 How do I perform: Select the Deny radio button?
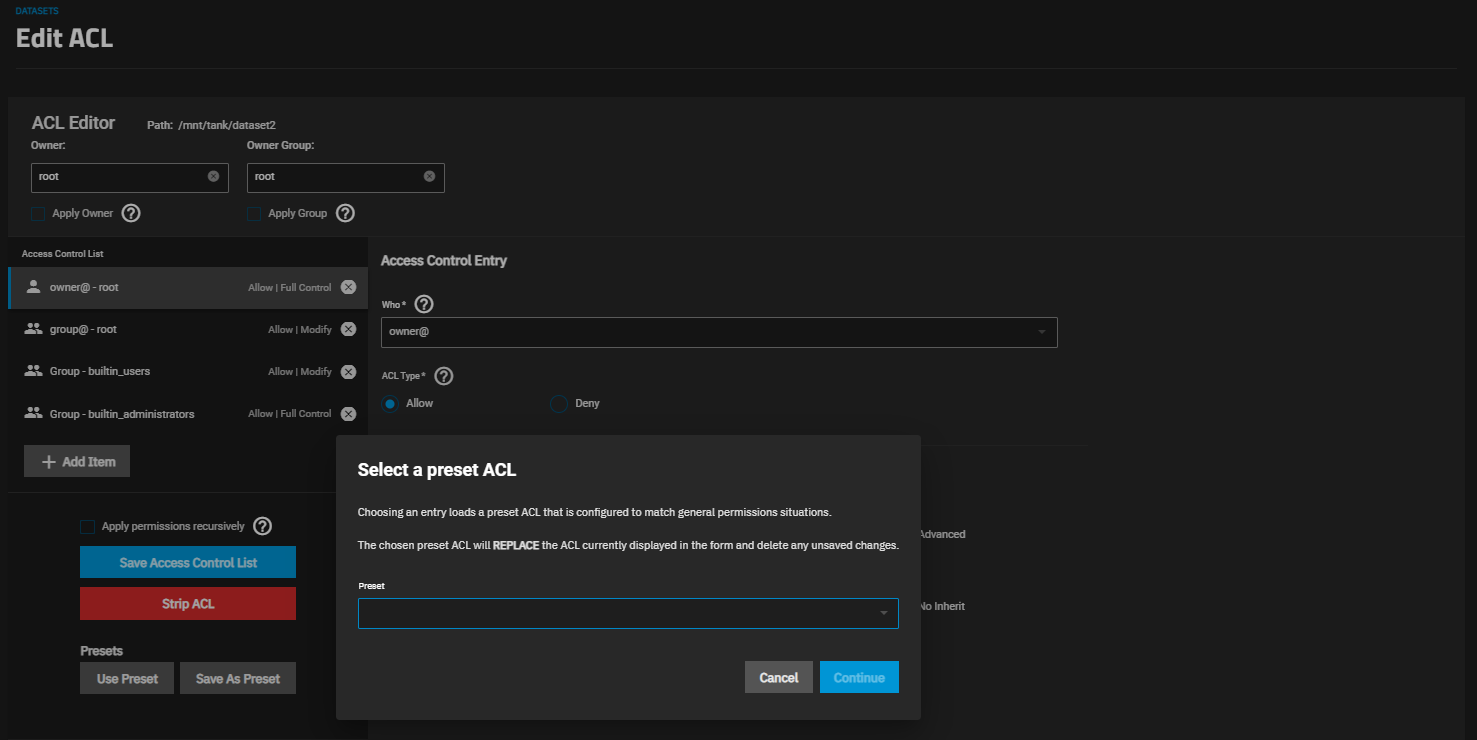tap(559, 403)
